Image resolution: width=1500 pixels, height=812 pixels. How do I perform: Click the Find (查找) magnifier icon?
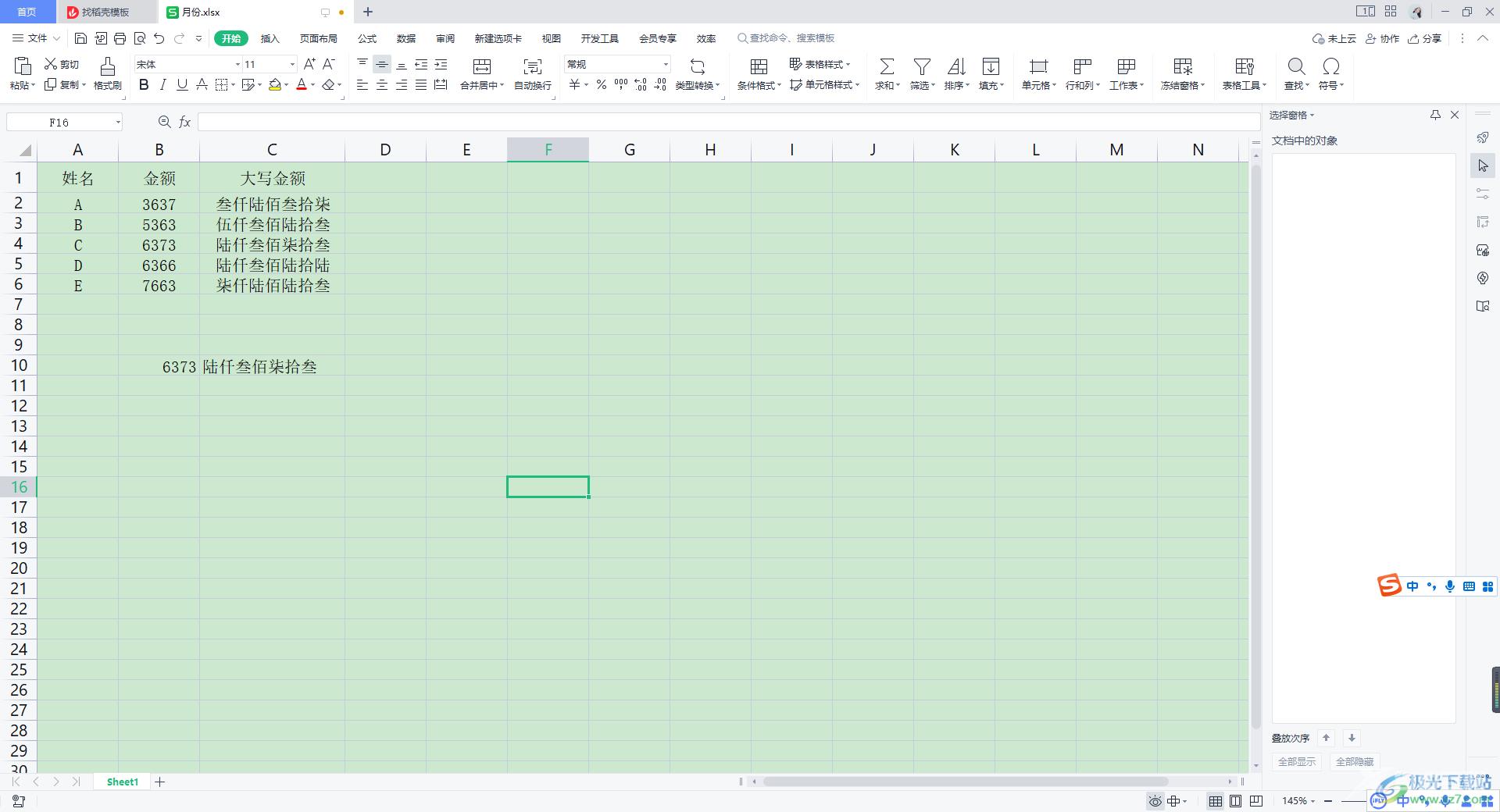coord(1296,73)
